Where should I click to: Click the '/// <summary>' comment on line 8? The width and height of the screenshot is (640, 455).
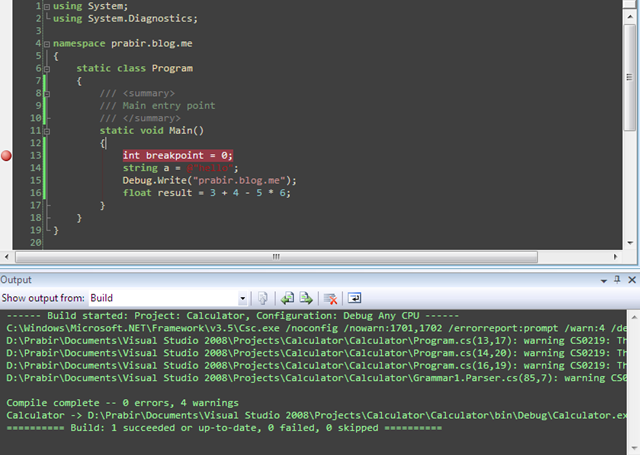pos(137,93)
